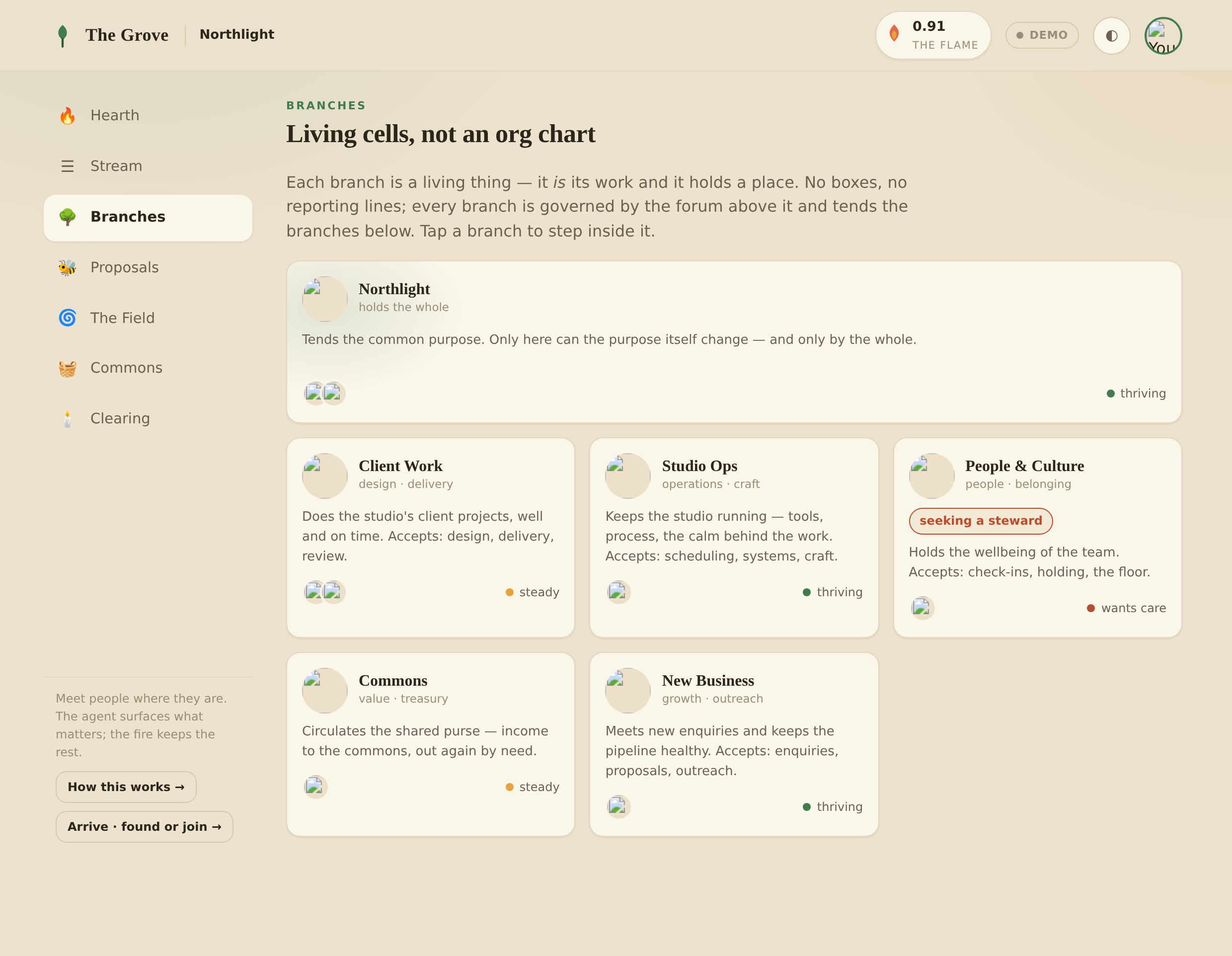Image resolution: width=1232 pixels, height=956 pixels.
Task: Select the Branches sidebar item
Action: (x=148, y=218)
